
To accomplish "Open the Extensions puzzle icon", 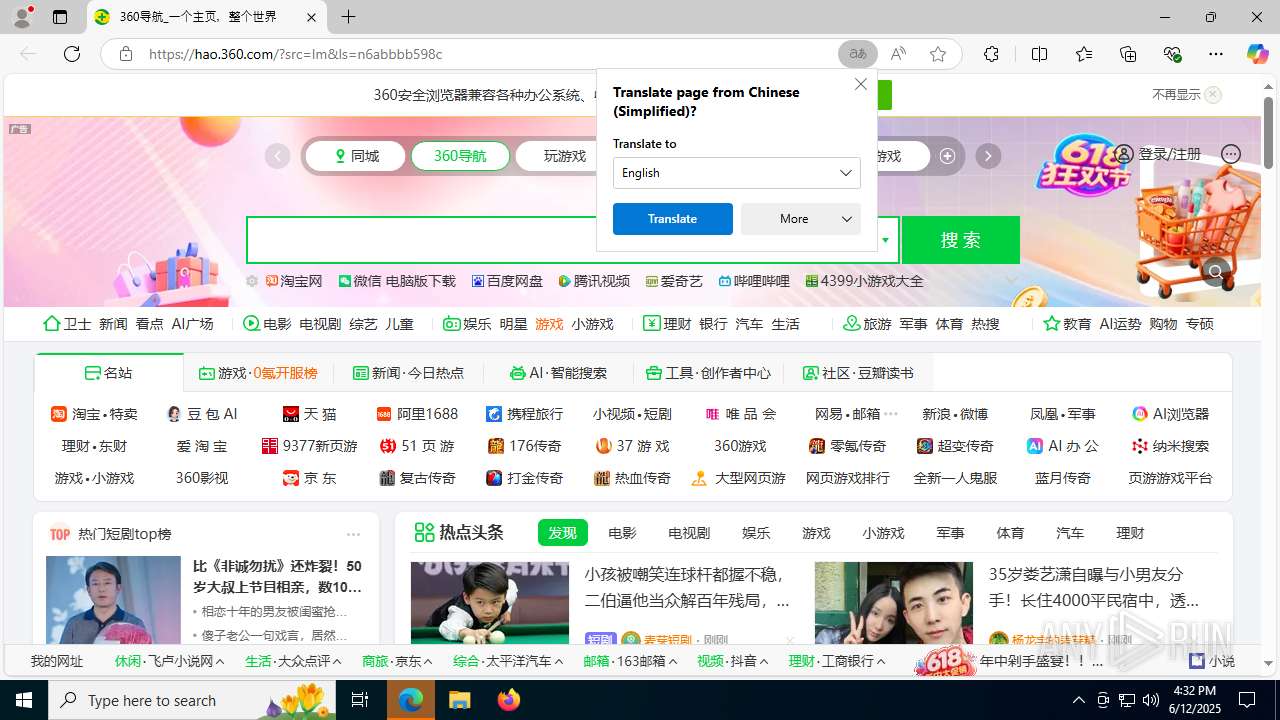I will tap(991, 54).
